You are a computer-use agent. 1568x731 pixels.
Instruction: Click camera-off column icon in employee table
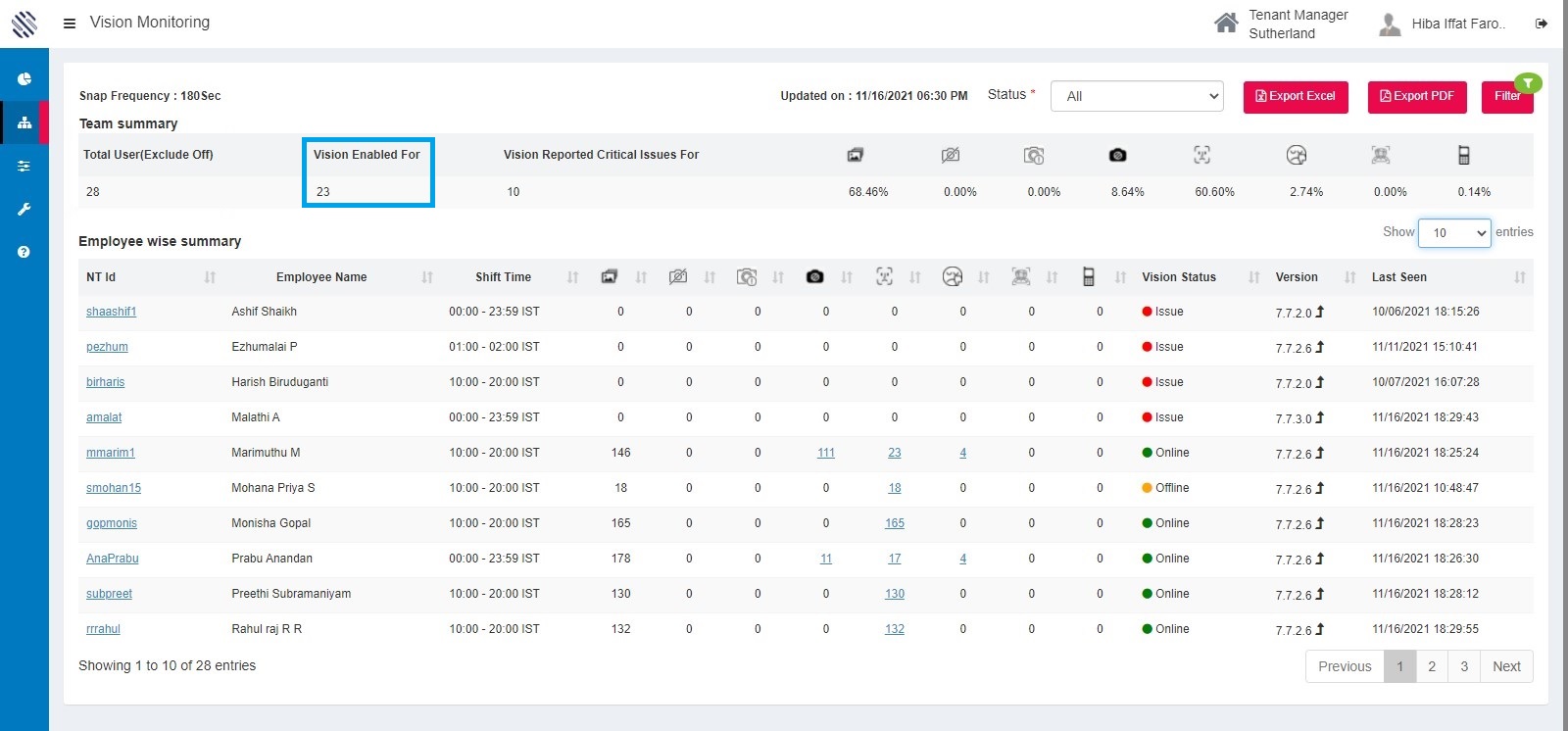[x=677, y=277]
